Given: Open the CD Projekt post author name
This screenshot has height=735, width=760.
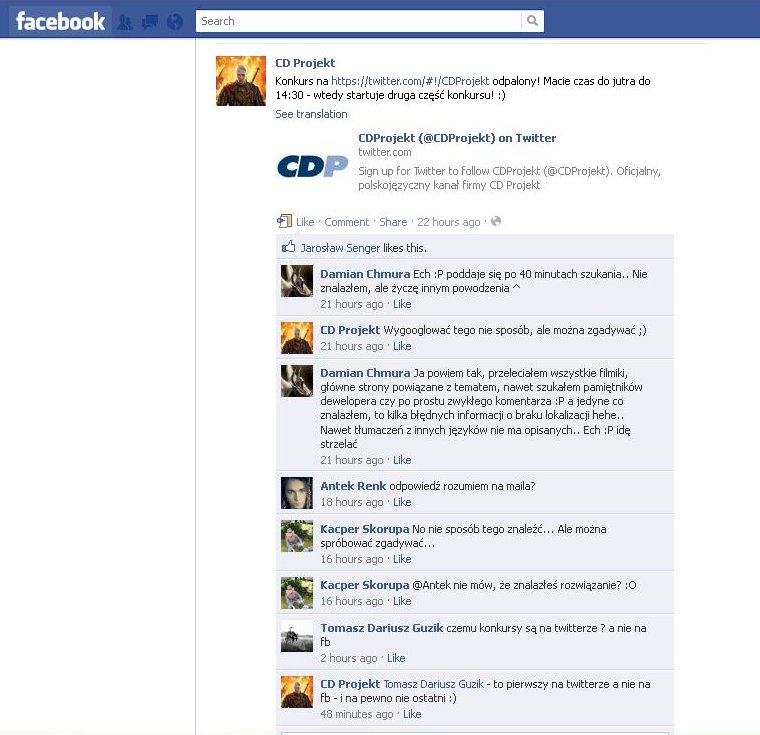Looking at the screenshot, I should tap(305, 63).
